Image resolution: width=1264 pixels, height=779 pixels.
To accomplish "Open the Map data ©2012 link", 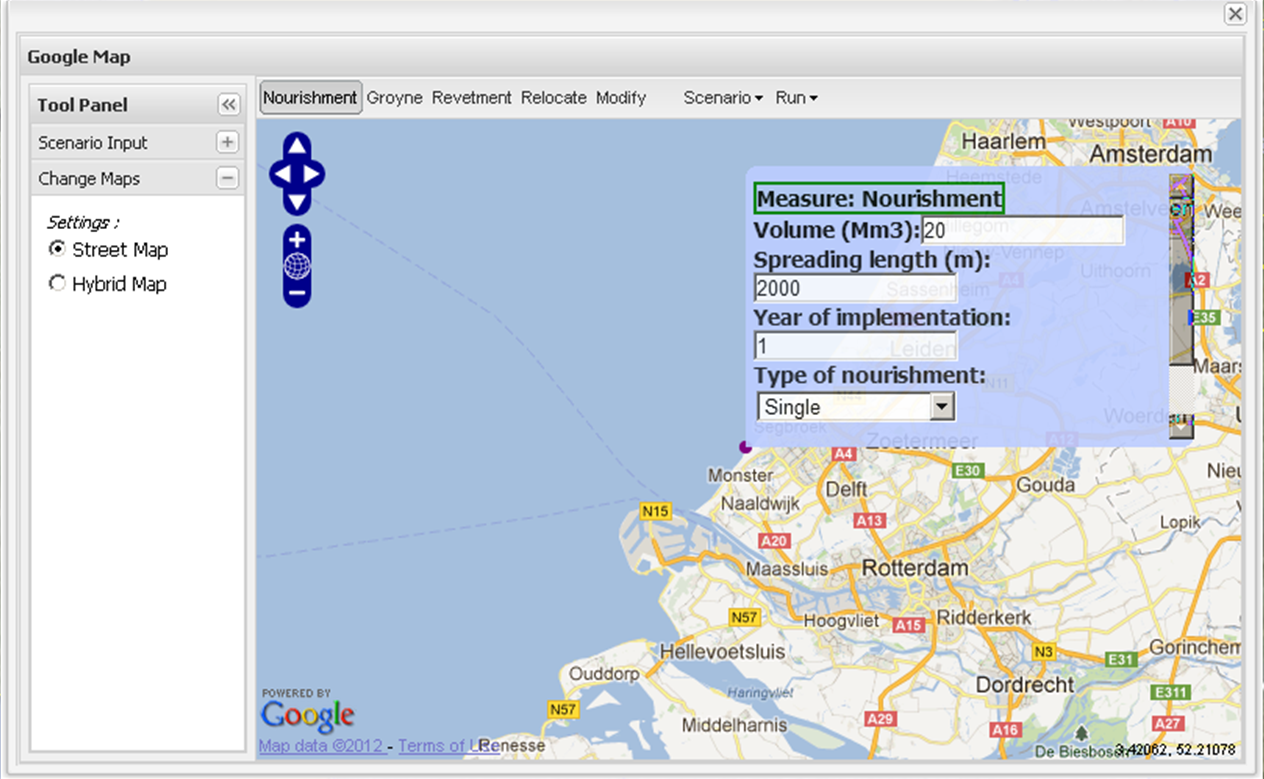I will coord(322,745).
